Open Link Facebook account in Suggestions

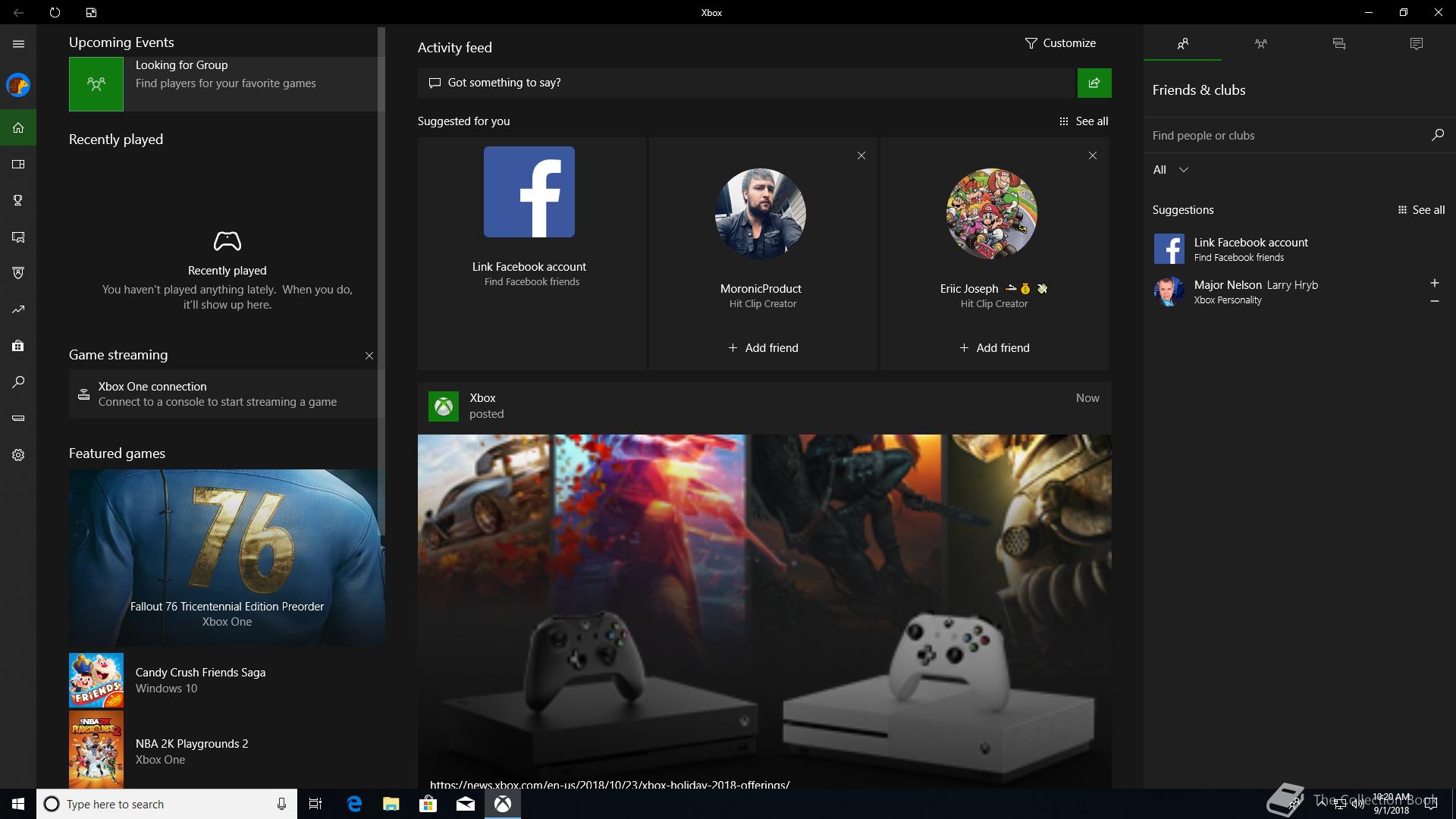pyautogui.click(x=1300, y=249)
